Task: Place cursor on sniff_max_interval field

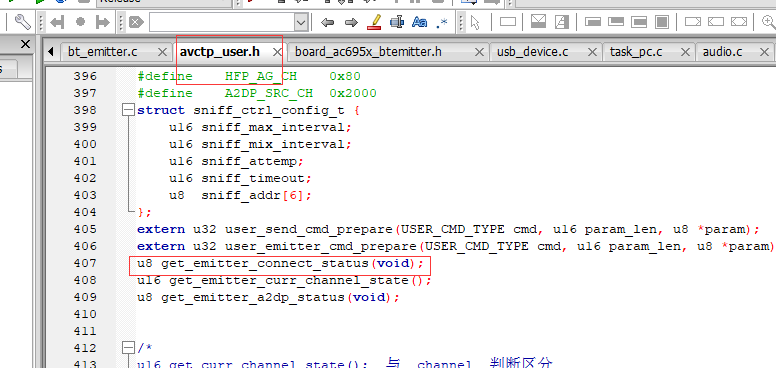Action: coord(272,127)
